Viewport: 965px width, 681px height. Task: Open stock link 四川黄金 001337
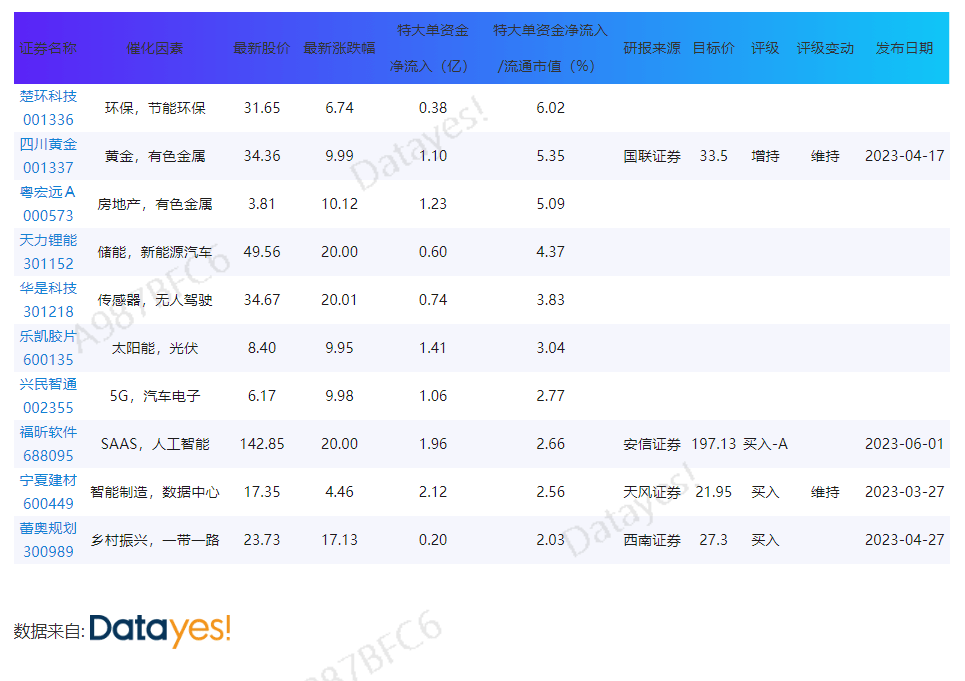(48, 156)
